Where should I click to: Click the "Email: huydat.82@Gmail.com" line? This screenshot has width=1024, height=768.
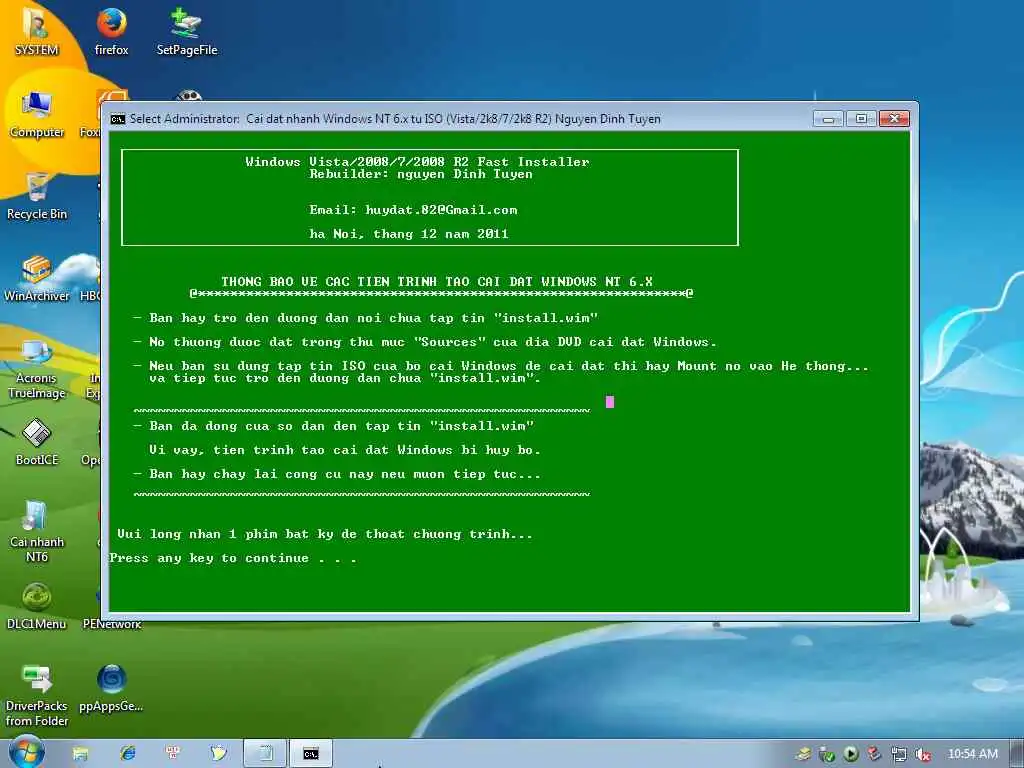point(413,210)
